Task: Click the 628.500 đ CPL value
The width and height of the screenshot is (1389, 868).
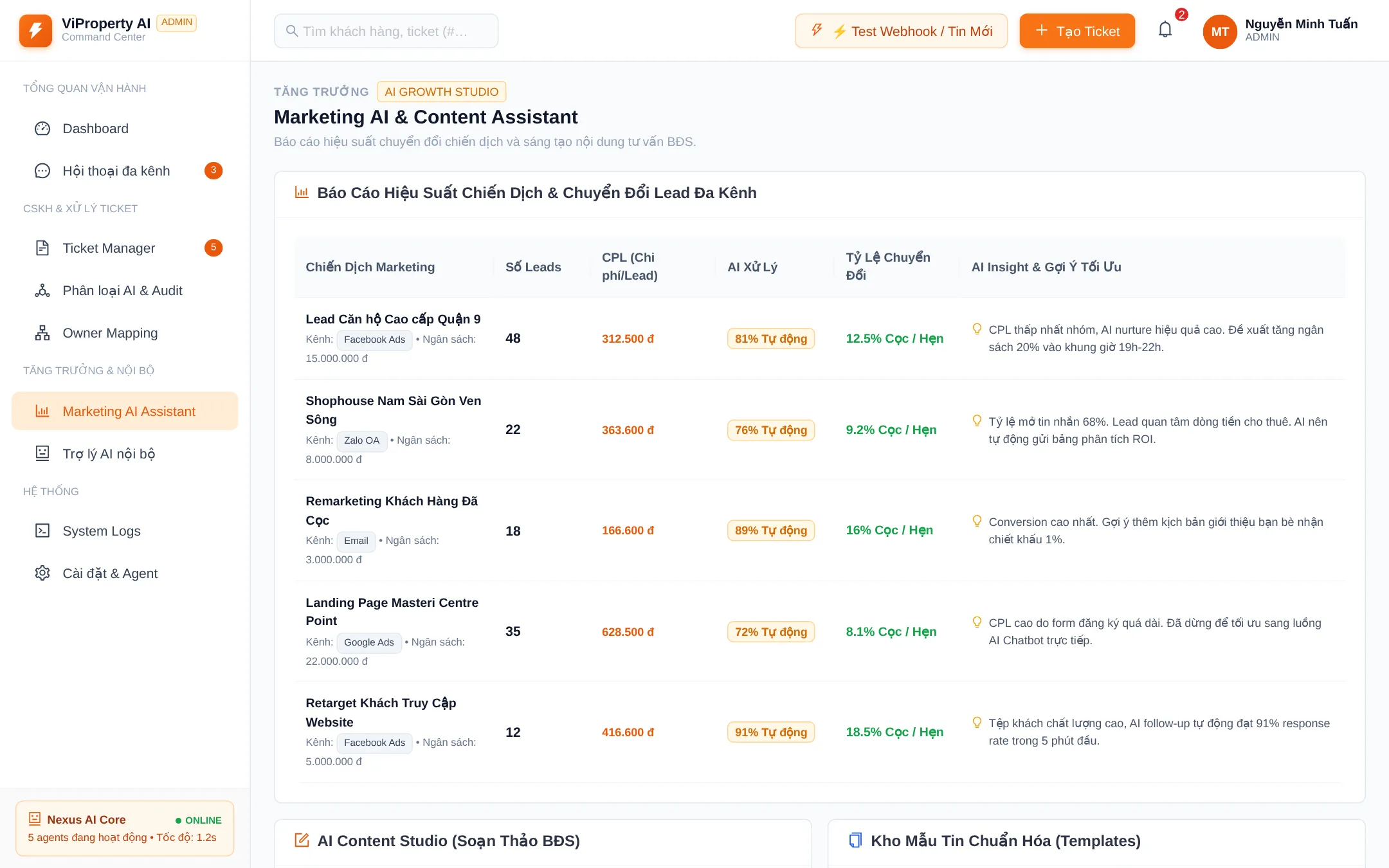Action: pos(628,632)
